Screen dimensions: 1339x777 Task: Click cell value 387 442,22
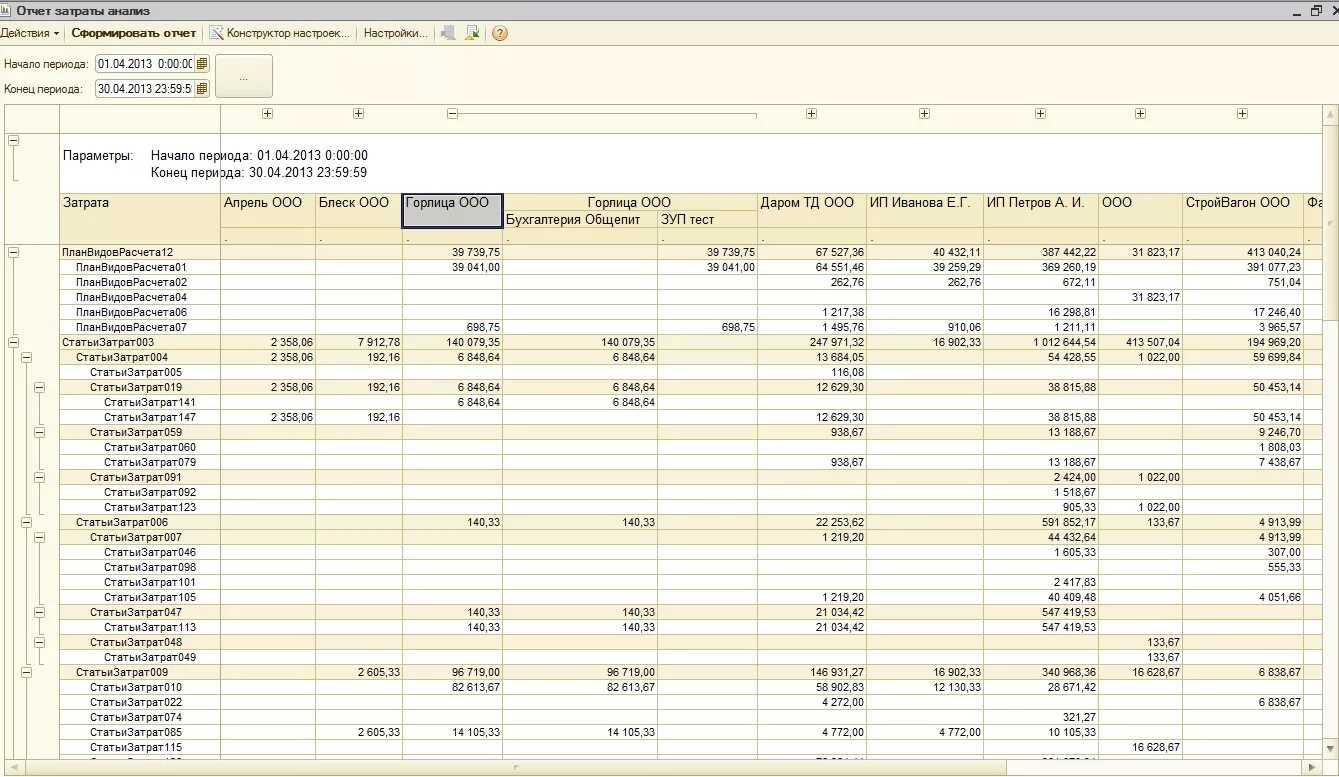[1067, 253]
